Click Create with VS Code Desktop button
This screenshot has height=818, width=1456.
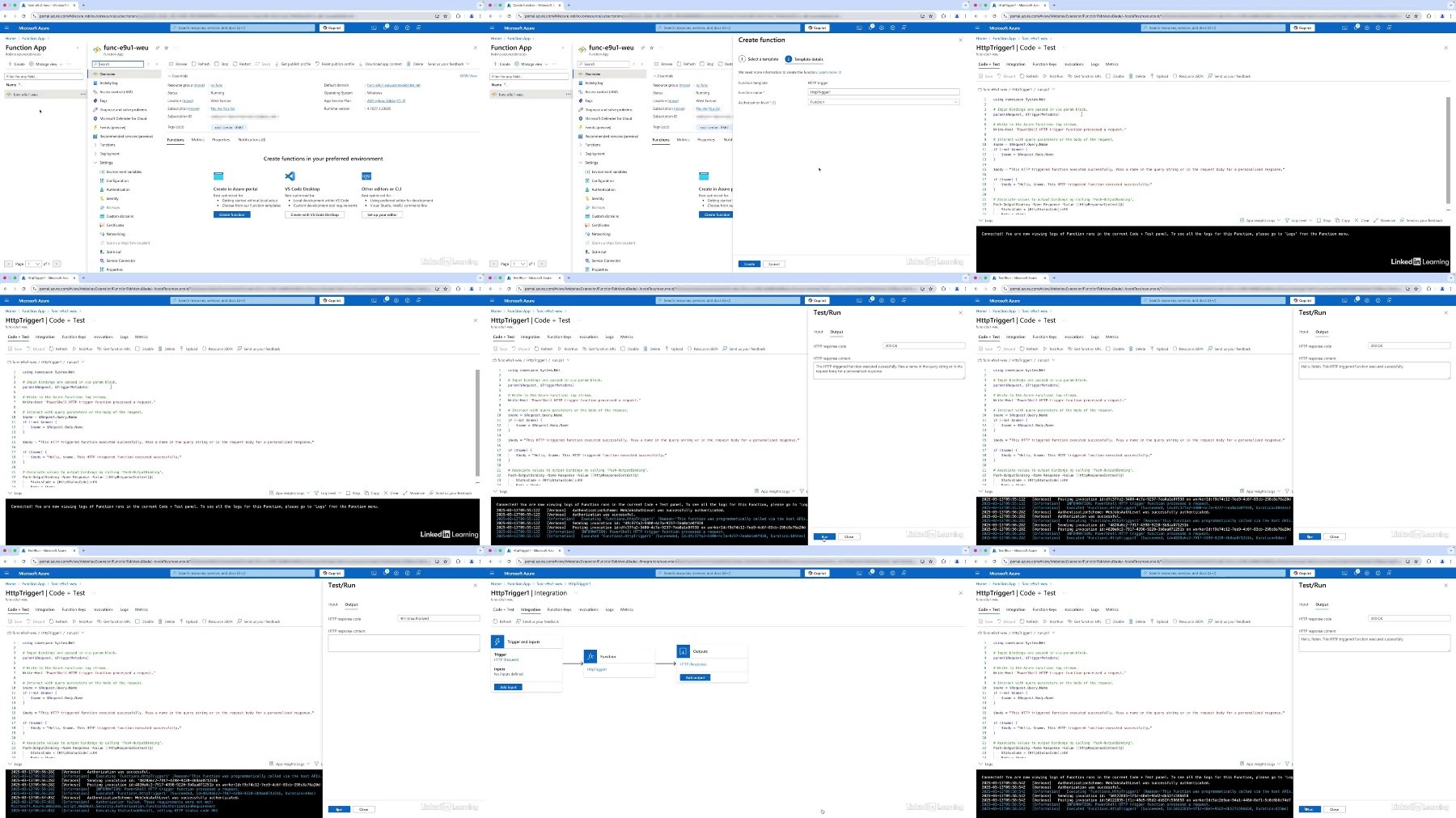[315, 214]
